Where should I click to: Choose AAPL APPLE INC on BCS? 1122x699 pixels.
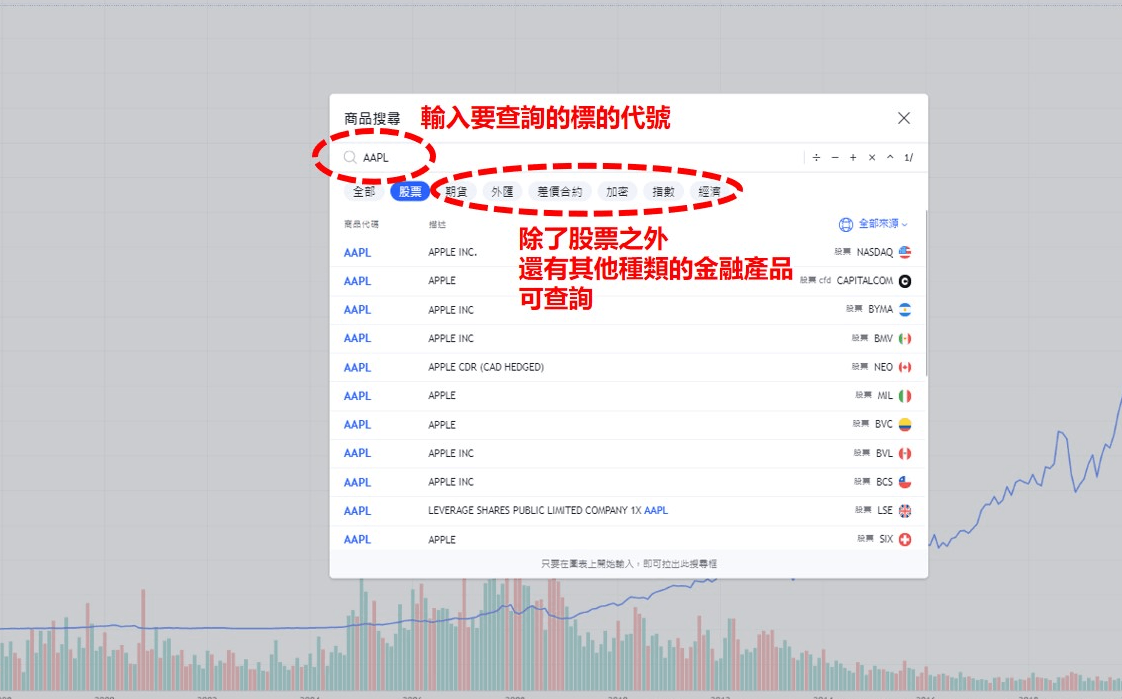point(628,482)
